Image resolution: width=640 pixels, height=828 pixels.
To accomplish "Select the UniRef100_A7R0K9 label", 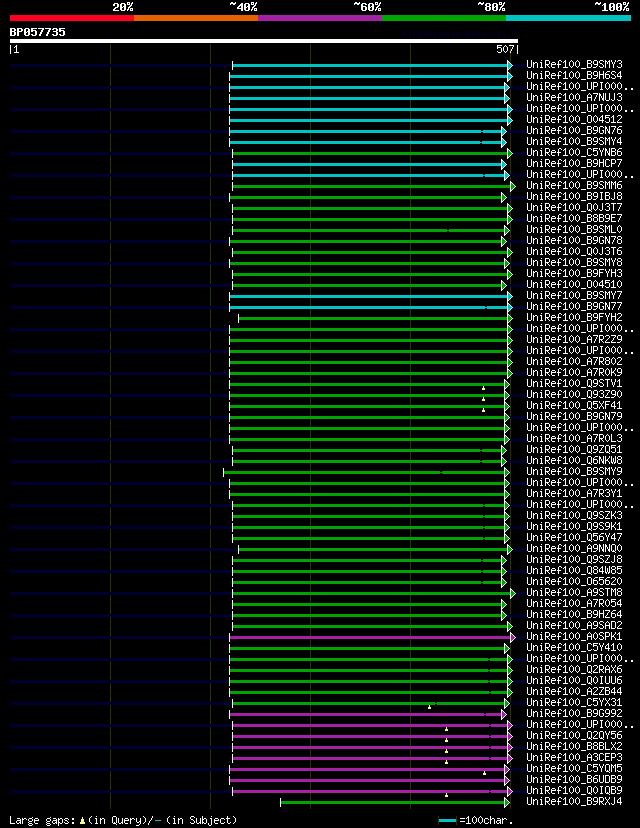I will [574, 372].
